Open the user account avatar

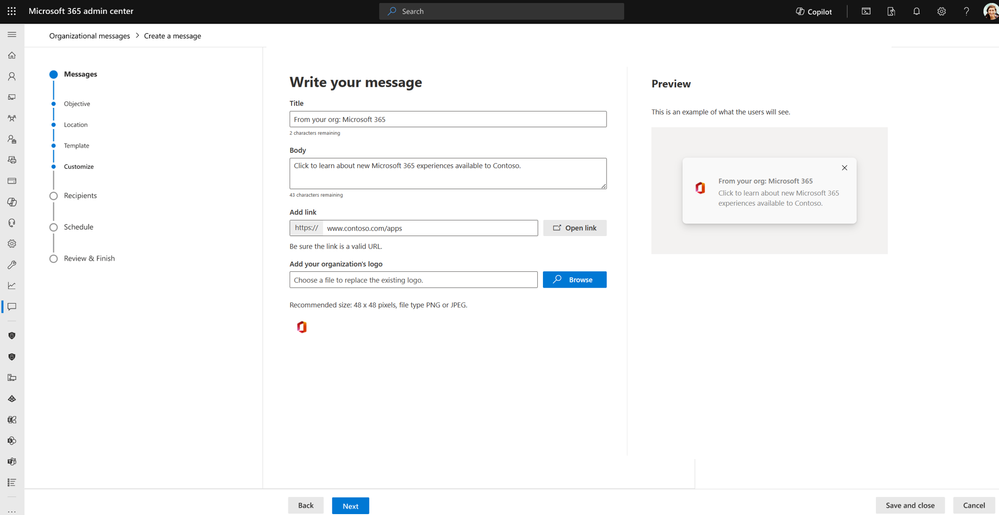click(989, 11)
